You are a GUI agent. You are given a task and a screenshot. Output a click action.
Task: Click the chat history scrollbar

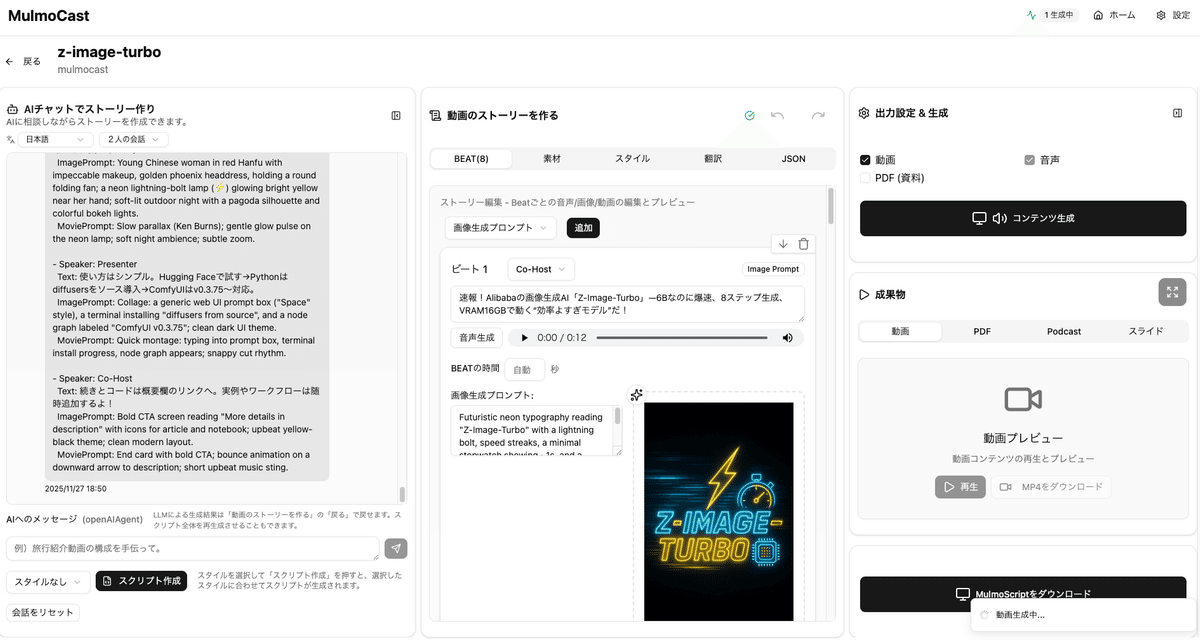pos(403,494)
